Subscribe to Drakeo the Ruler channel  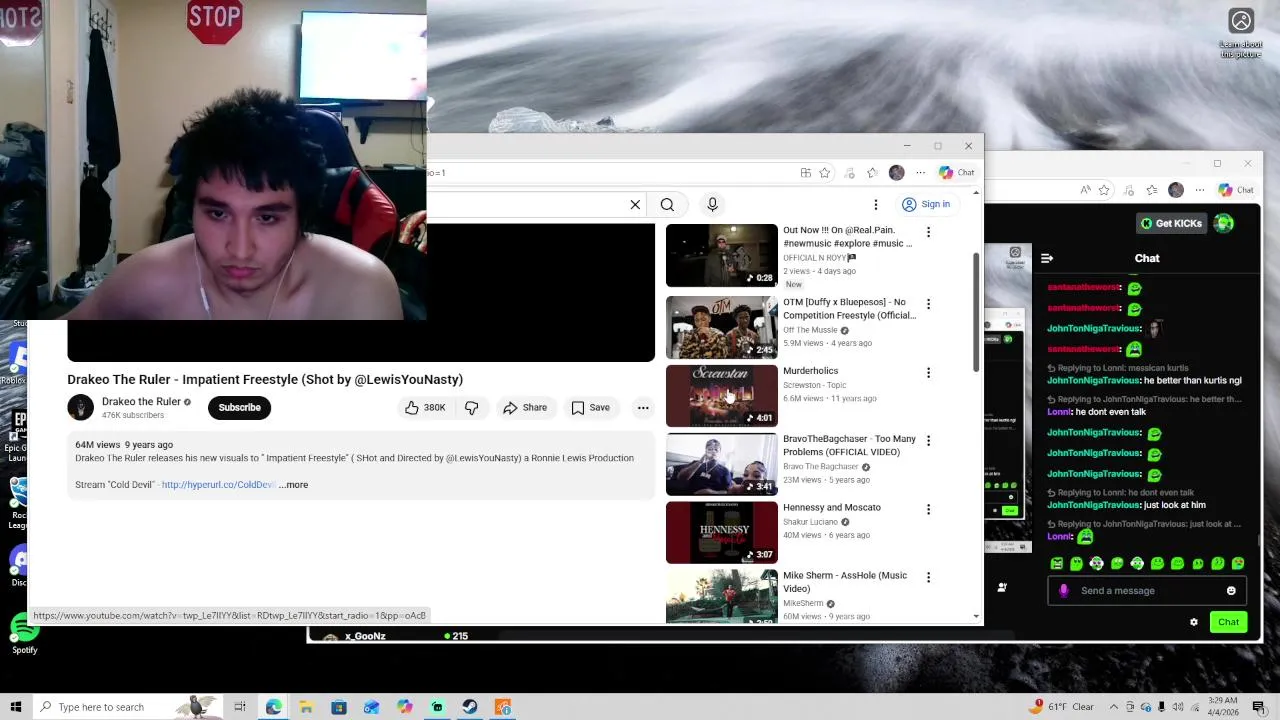[239, 408]
